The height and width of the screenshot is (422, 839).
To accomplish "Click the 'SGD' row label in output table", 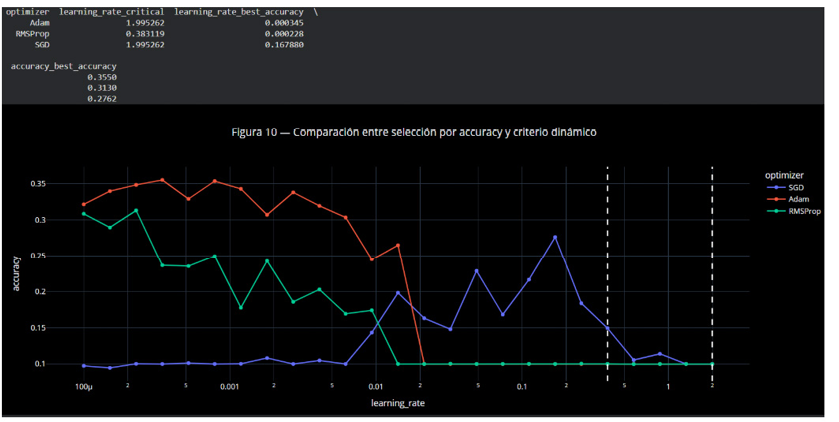I will point(42,45).
